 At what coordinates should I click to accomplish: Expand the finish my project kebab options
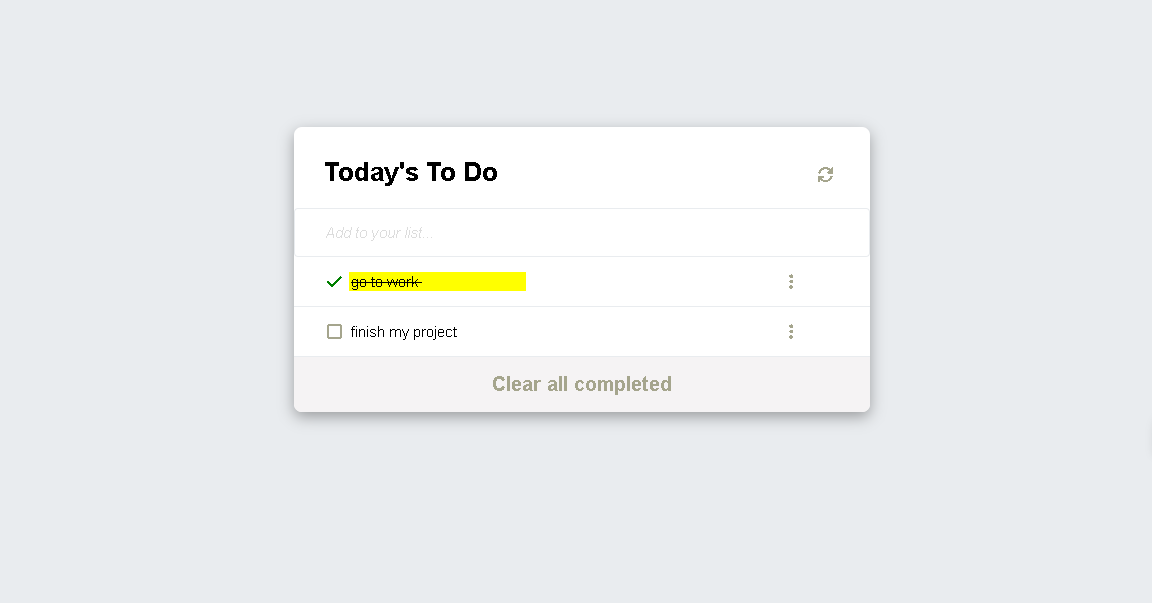791,332
